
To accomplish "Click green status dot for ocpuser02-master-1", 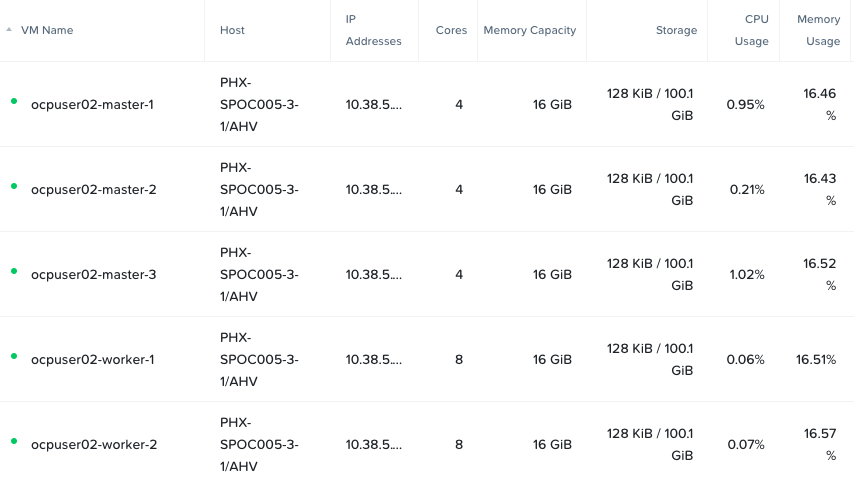I will click(14, 101).
